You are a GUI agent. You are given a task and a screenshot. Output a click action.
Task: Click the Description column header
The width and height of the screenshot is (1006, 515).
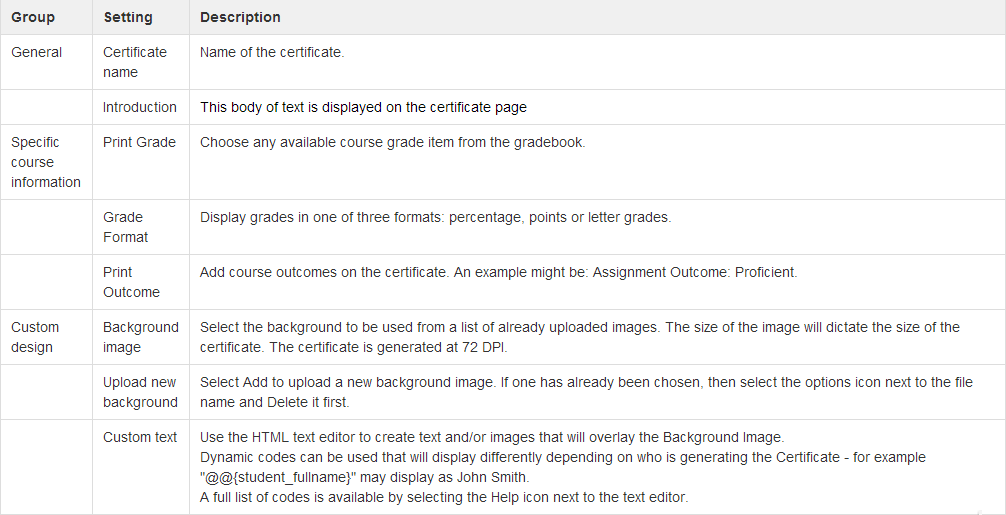[x=240, y=17]
